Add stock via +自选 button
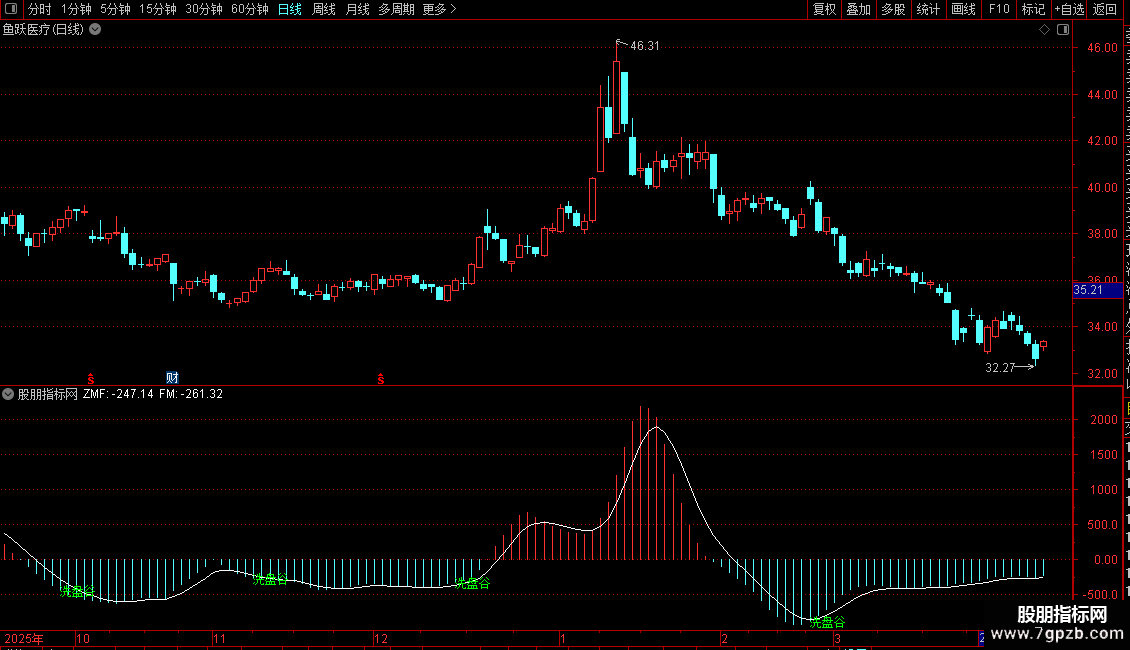Image resolution: width=1130 pixels, height=650 pixels. (x=1069, y=9)
